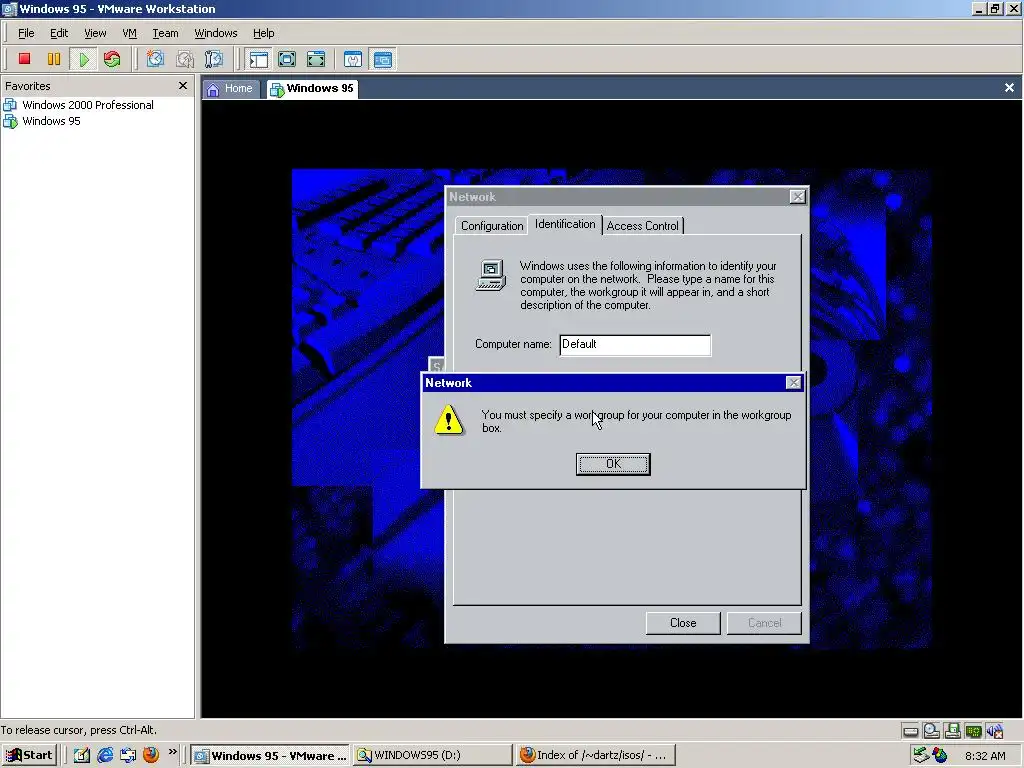Click the Start button
Viewport: 1024px width, 768px height.
(29, 755)
